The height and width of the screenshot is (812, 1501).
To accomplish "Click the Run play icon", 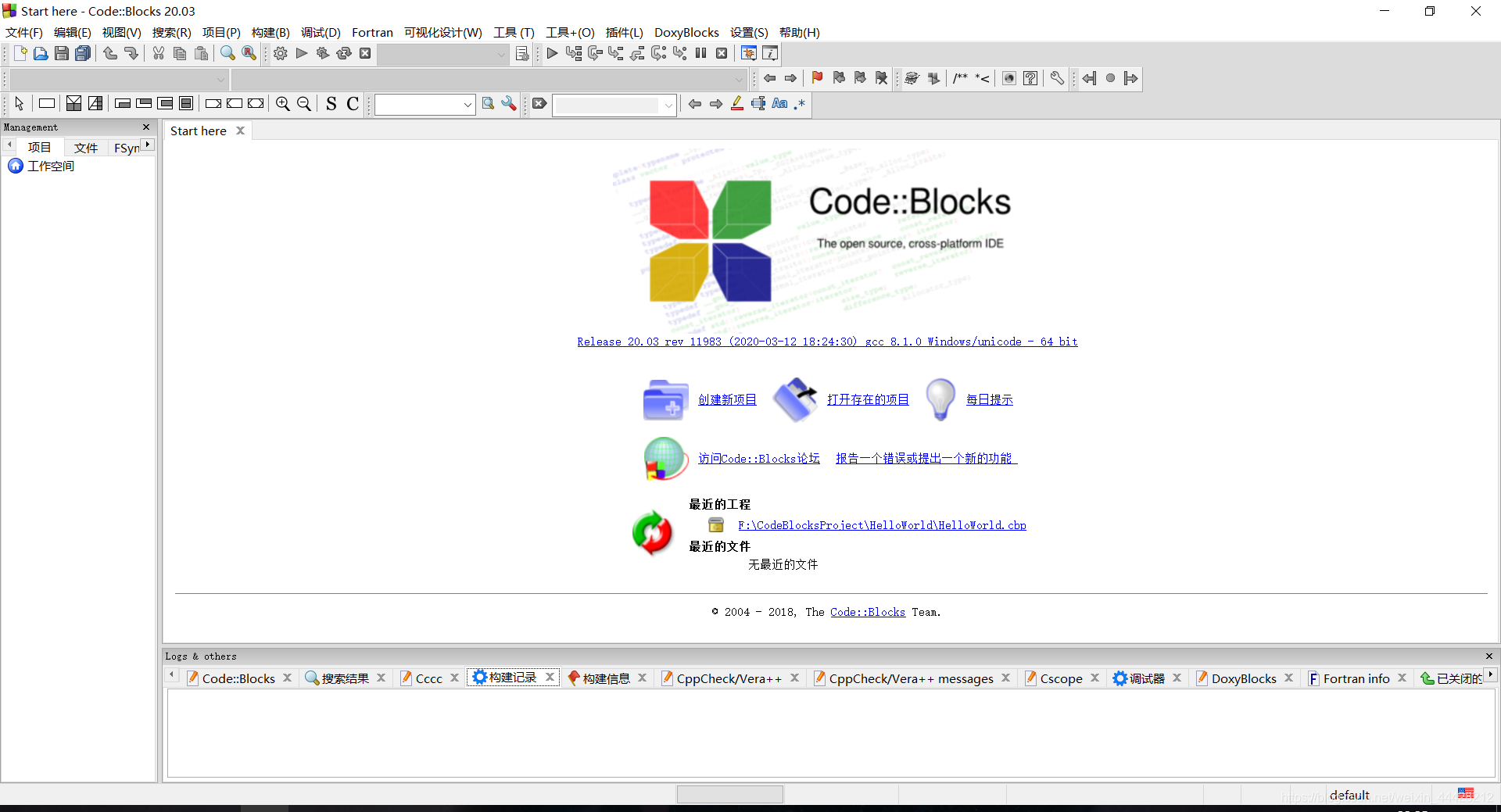I will click(x=302, y=53).
